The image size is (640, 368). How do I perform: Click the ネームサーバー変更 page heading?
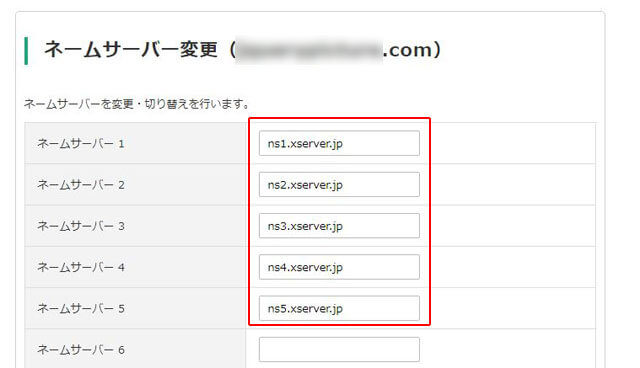243,50
